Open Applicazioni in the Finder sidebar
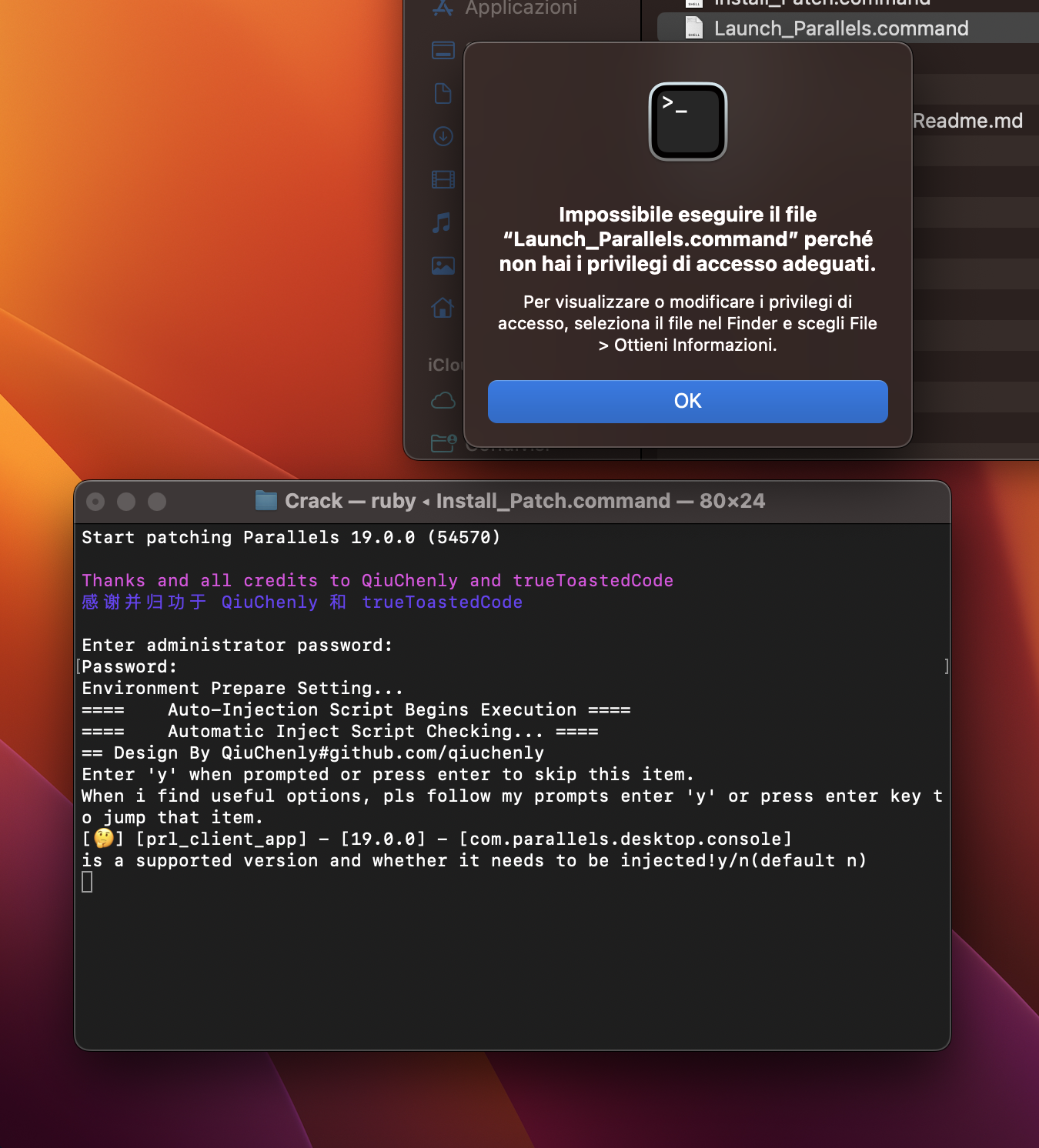The width and height of the screenshot is (1039, 1148). (521, 8)
